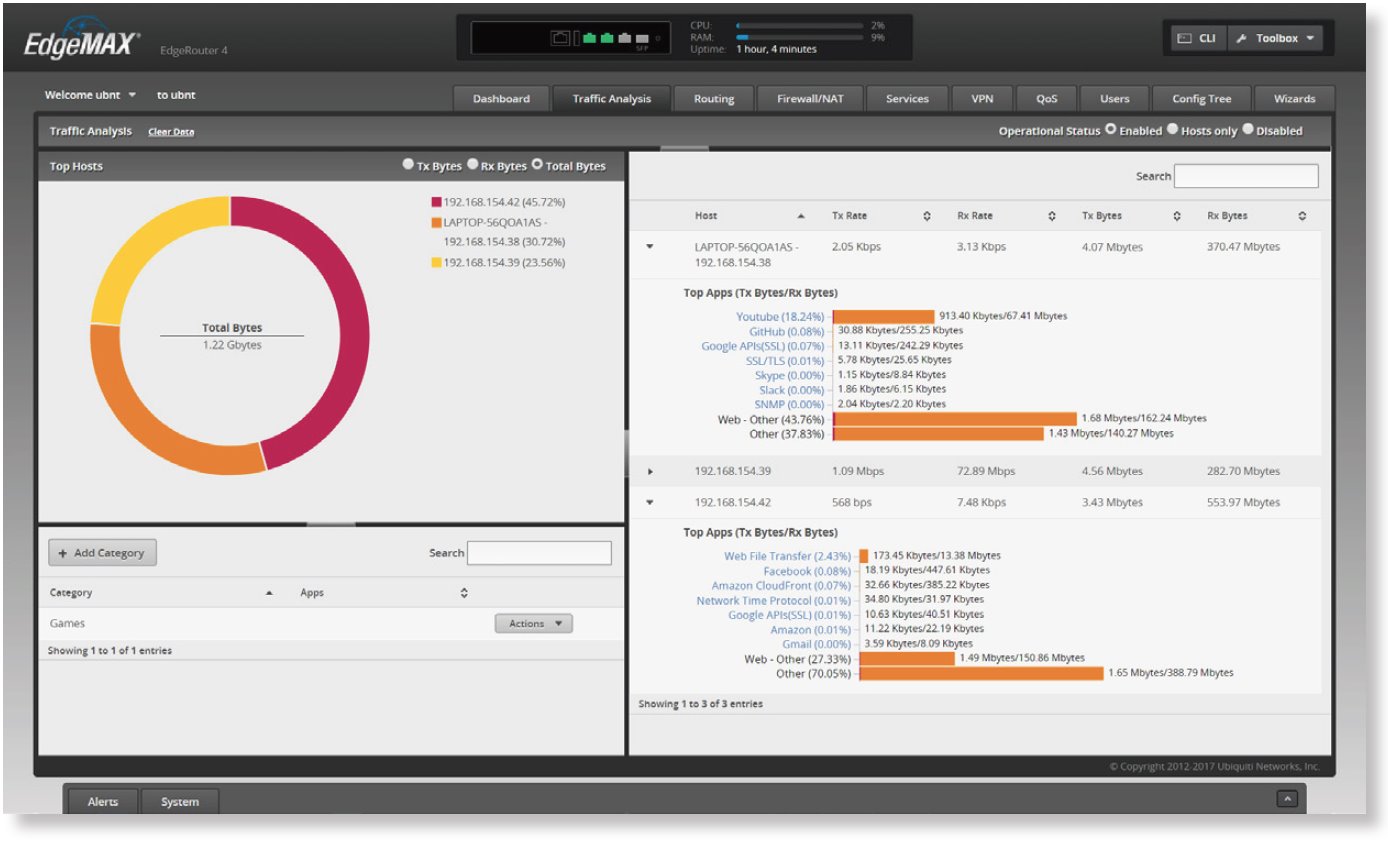Sort by Tx Rate column arrows
Viewport: 1388px width, 841px height.
coord(927,216)
